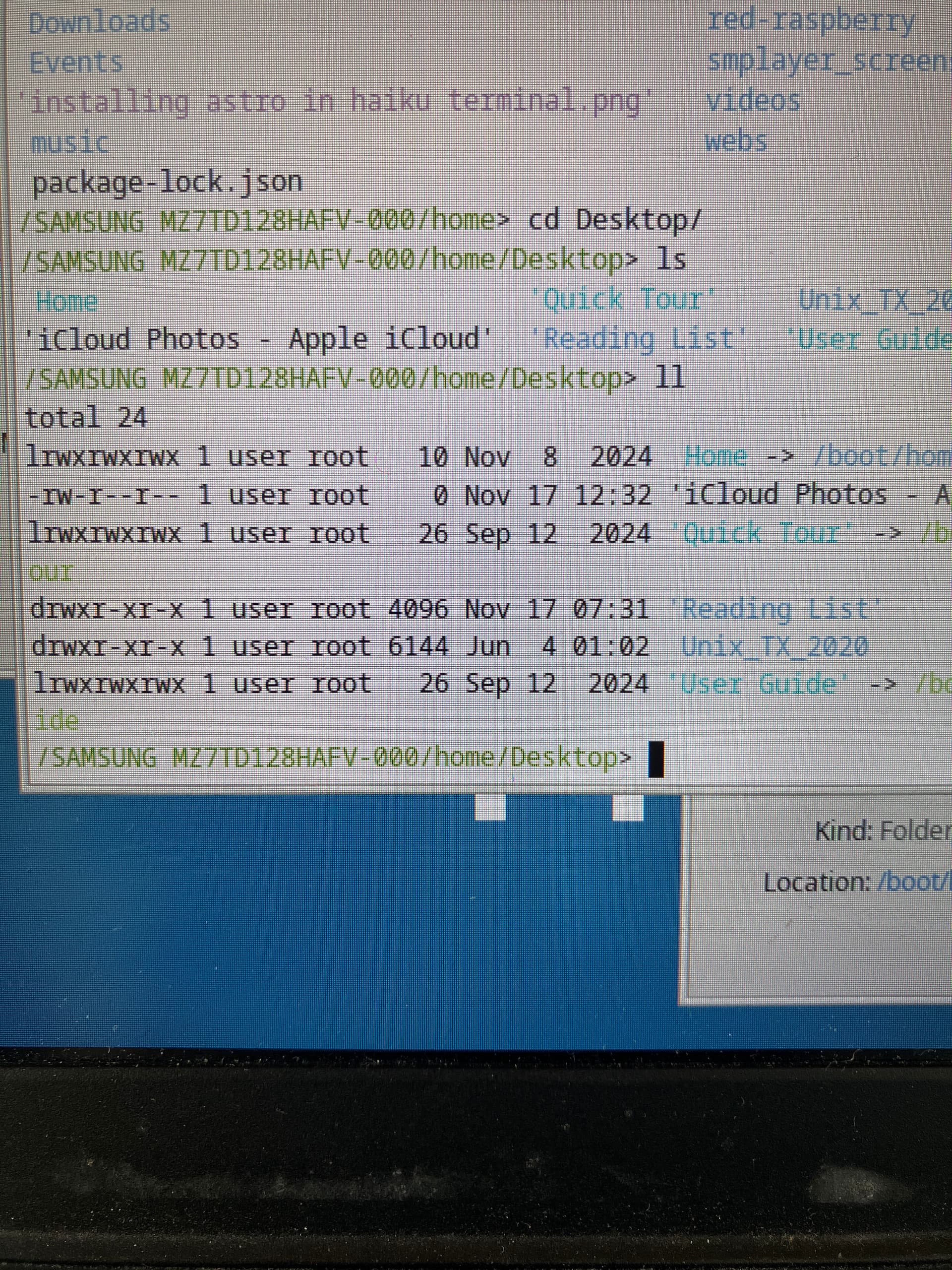Click 'Reading List' in the ll listing row
Viewport: 952px width, 1270px height.
[x=776, y=609]
